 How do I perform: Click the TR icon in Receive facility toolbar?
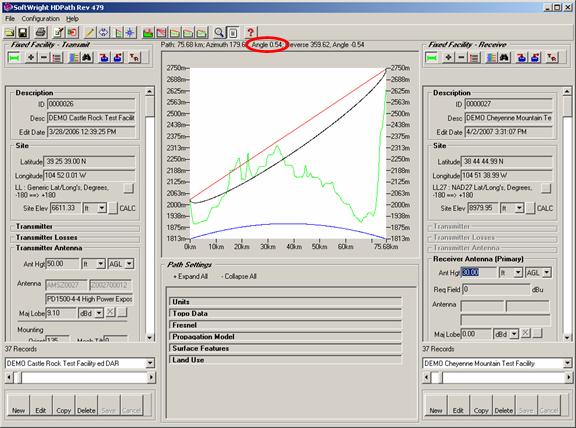(551, 57)
